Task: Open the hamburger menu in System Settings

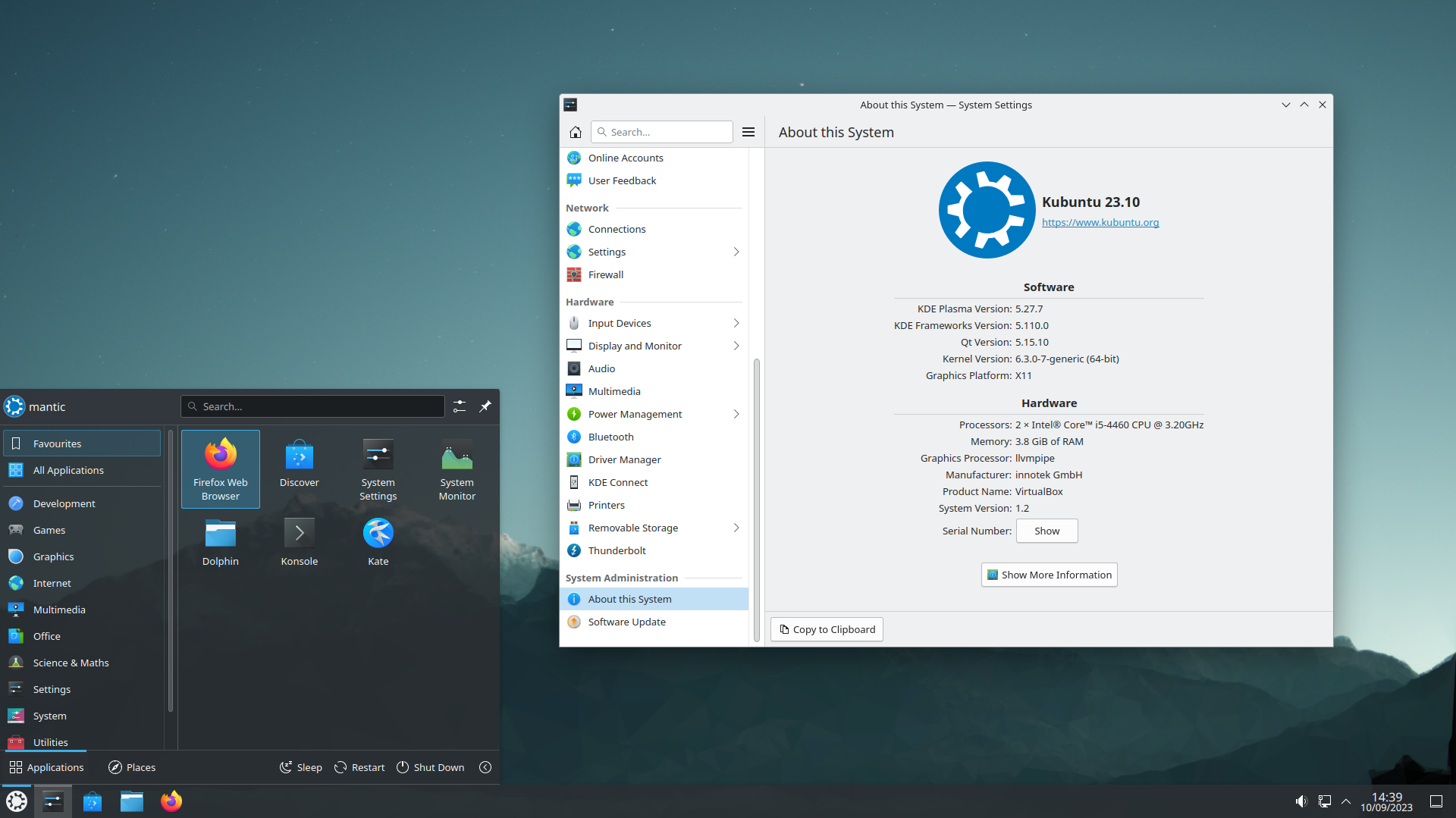Action: [x=748, y=132]
